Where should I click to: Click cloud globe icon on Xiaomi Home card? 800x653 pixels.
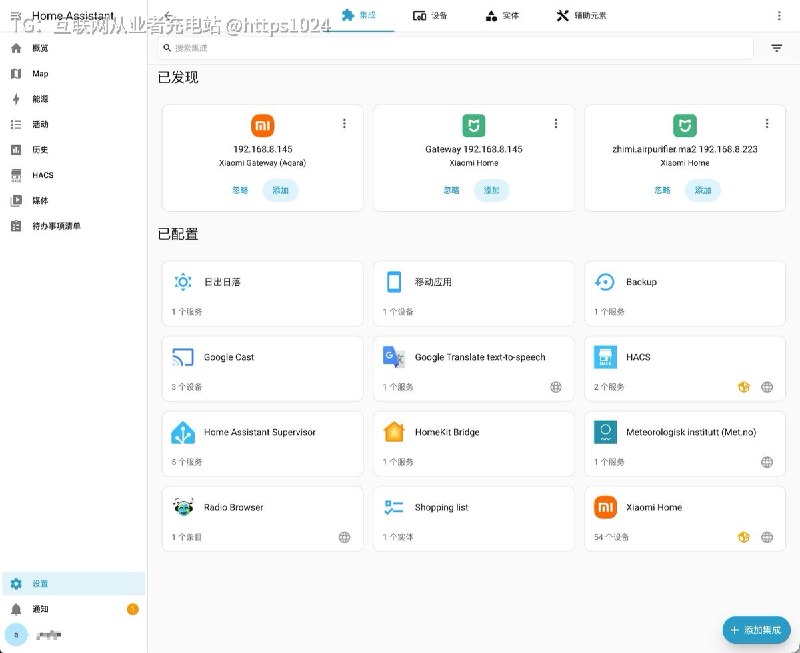767,537
